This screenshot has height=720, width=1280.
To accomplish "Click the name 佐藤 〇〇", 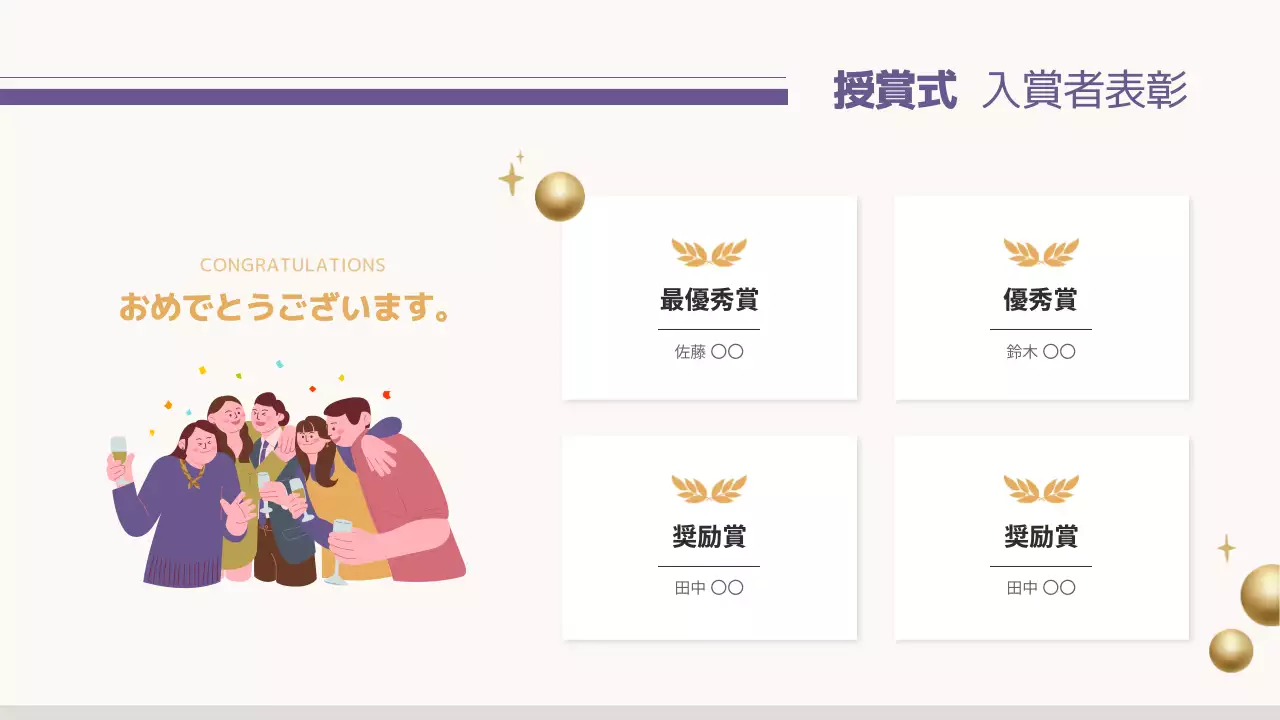I will (709, 352).
